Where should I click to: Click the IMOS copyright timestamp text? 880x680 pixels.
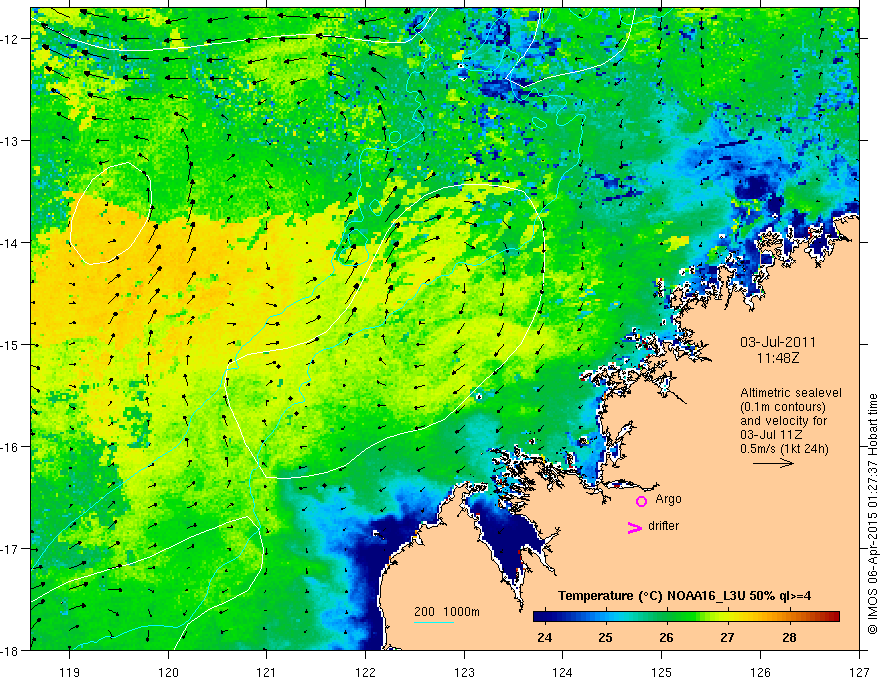(x=872, y=513)
